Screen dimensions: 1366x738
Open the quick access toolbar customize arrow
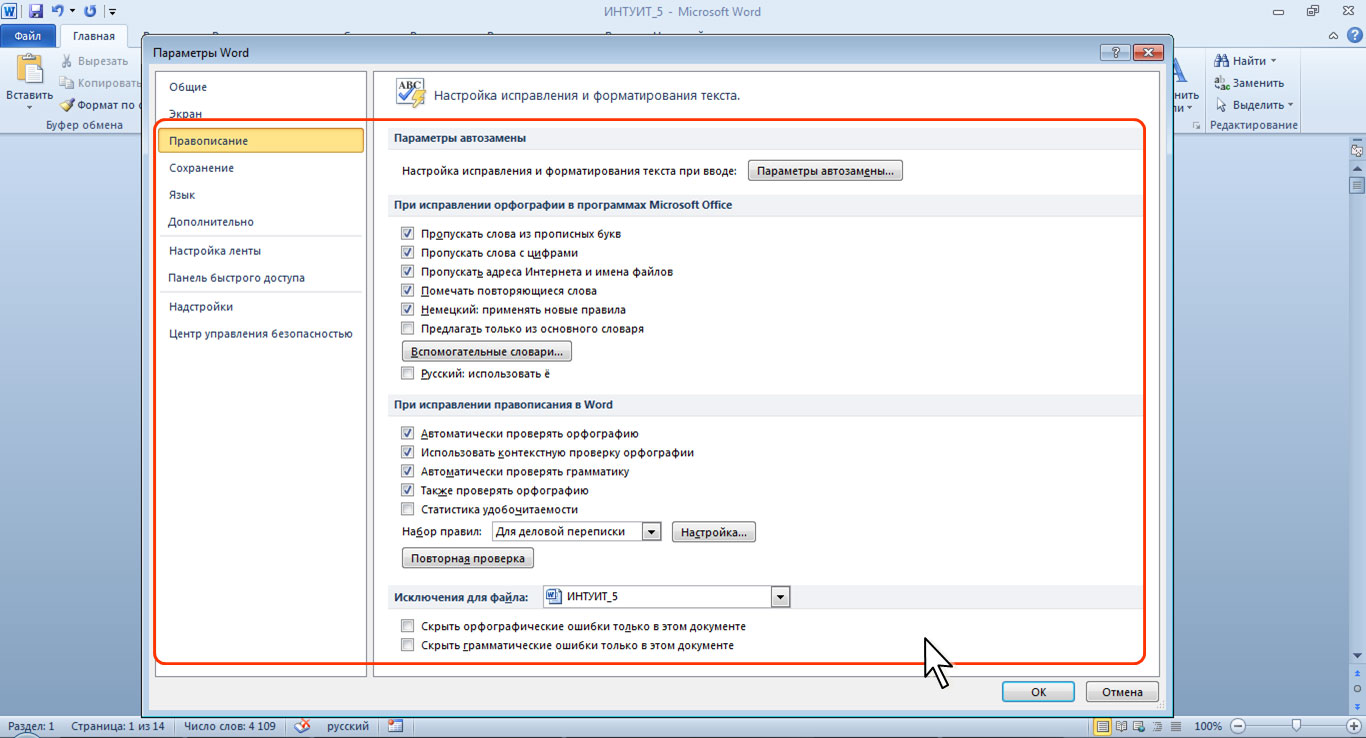point(112,13)
